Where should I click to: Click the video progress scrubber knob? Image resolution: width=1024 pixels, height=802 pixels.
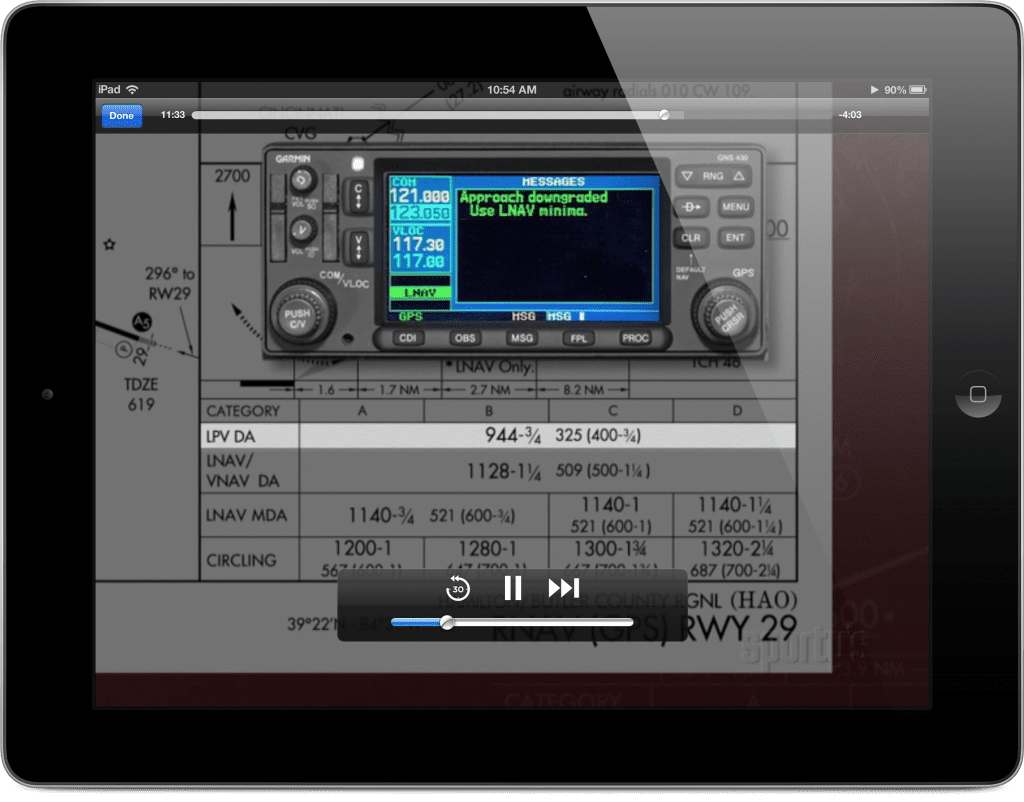coord(664,115)
